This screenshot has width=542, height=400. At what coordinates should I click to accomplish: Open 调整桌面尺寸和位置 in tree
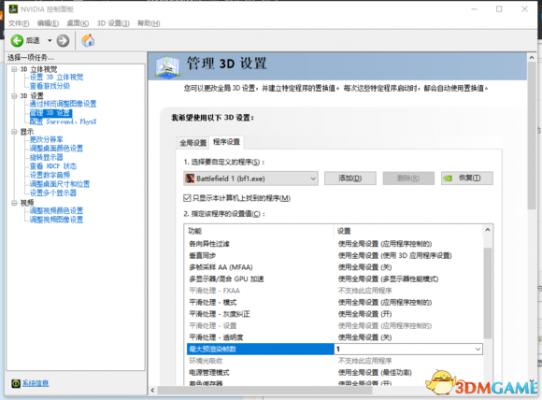coord(60,184)
